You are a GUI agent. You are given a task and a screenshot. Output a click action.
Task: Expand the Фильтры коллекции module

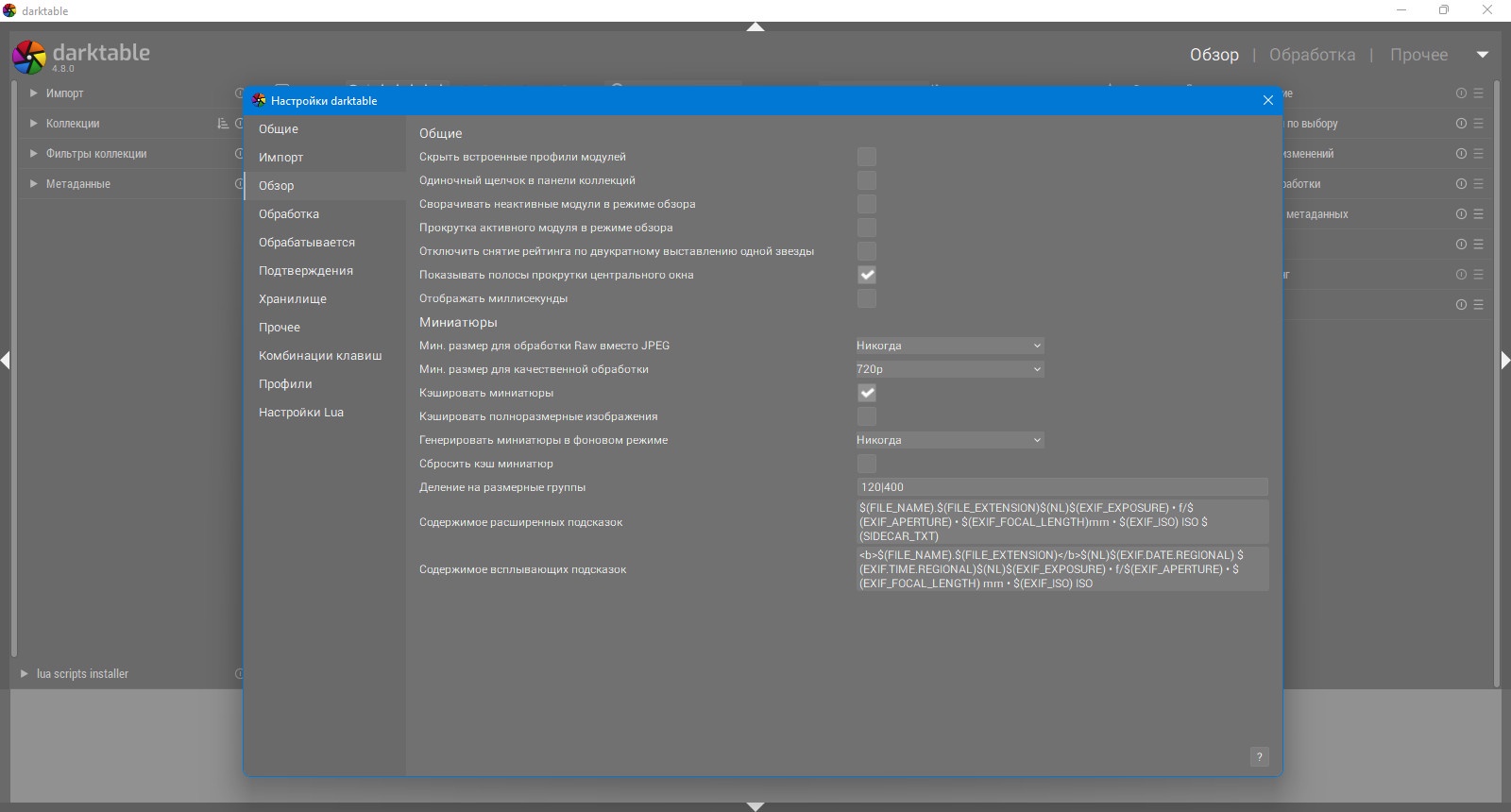click(34, 154)
